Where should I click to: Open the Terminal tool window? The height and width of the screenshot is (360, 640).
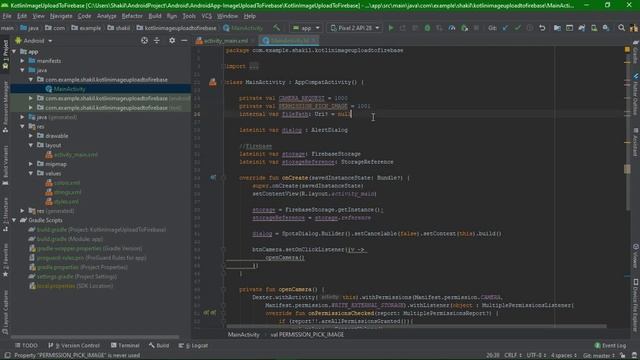(125, 345)
